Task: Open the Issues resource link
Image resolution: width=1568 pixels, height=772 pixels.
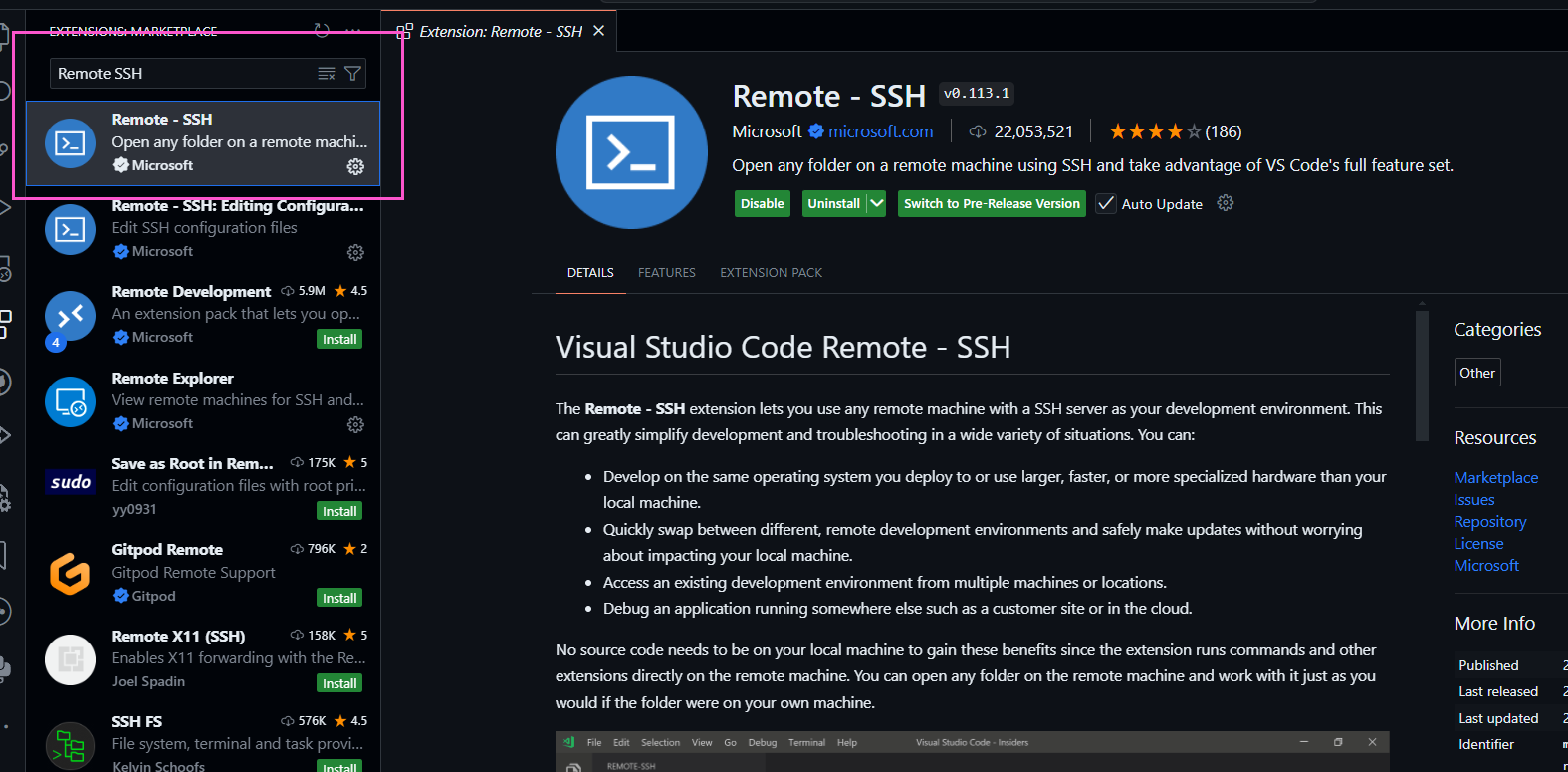Action: click(1474, 500)
